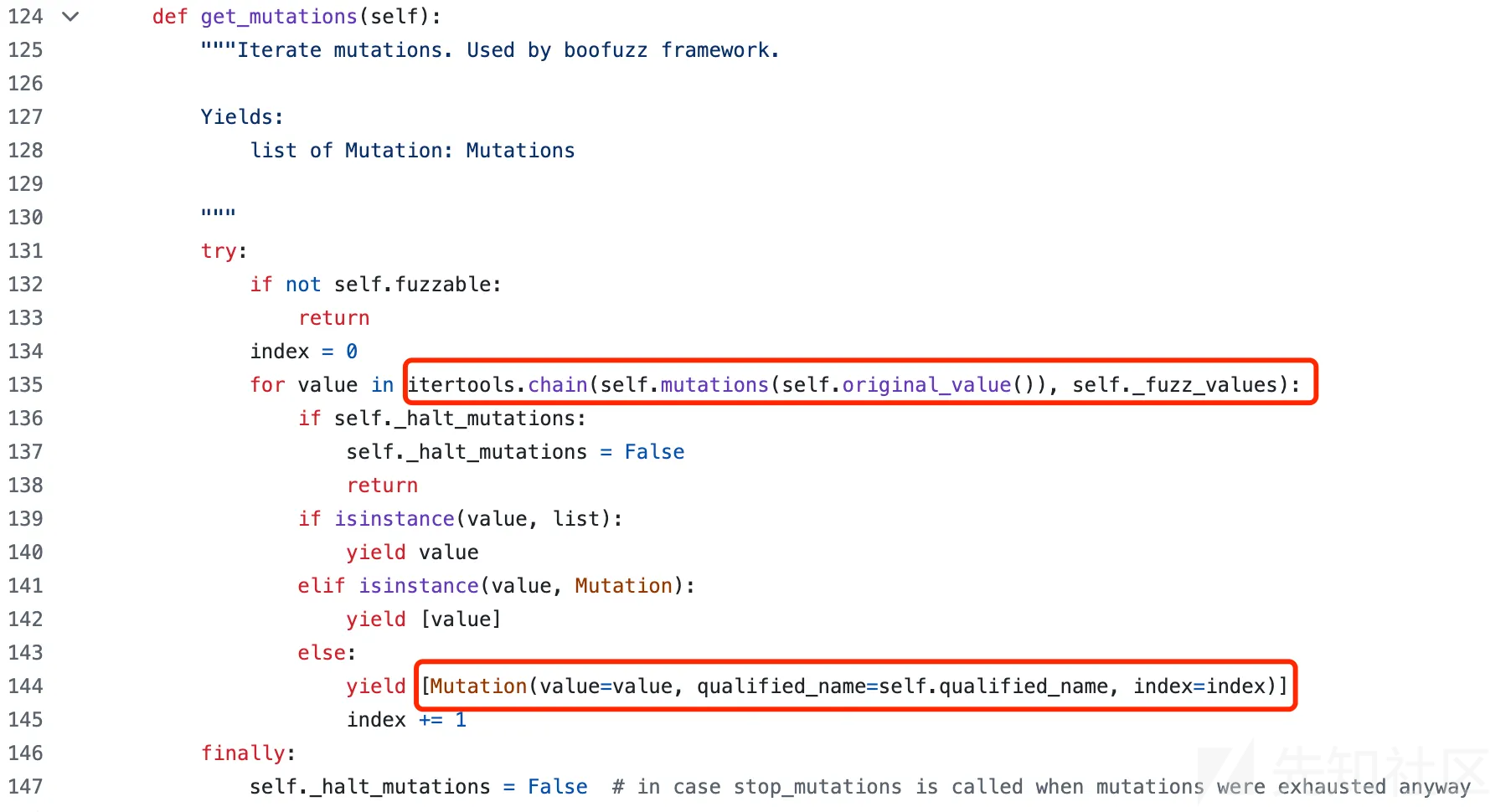Click the get_mutations function name
The height and width of the screenshot is (812, 1511).
[x=279, y=17]
